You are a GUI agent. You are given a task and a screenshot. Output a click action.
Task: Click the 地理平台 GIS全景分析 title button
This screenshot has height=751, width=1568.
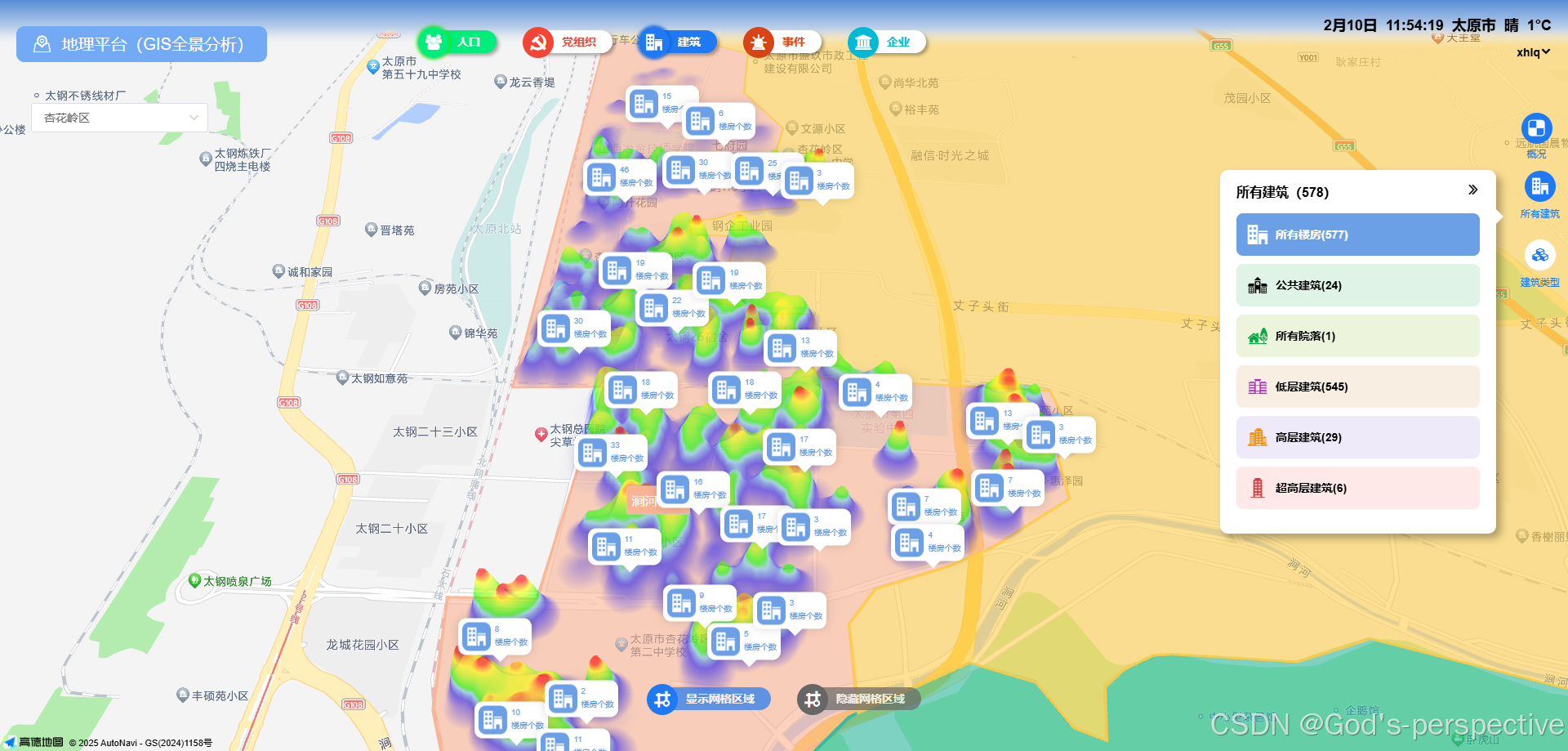pos(141,44)
